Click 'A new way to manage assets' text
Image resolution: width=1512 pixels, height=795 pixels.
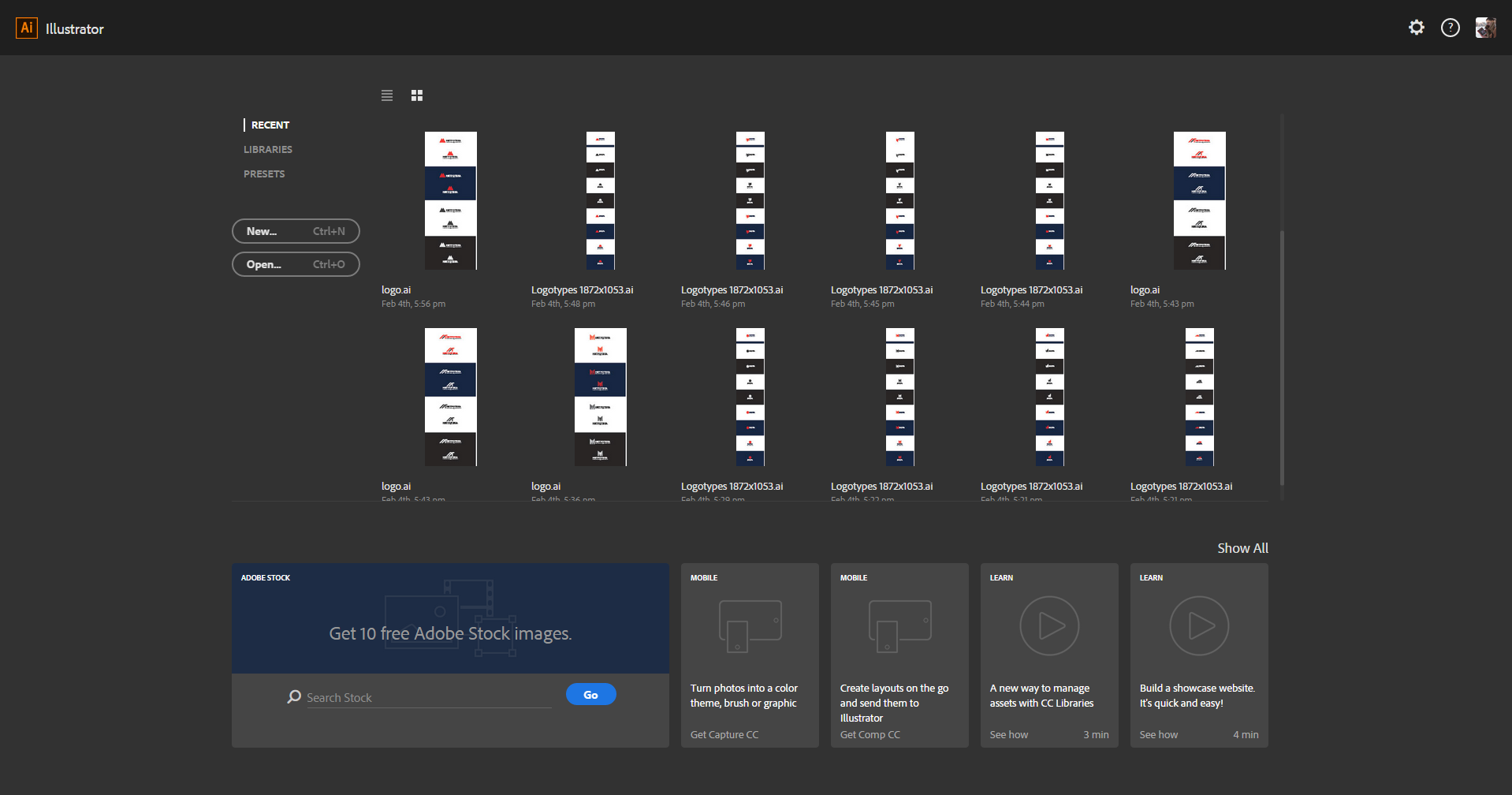tap(1041, 696)
